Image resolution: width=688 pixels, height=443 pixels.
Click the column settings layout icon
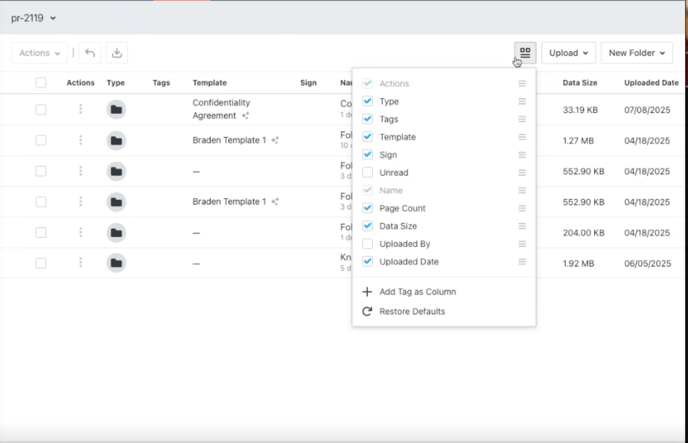coord(524,53)
